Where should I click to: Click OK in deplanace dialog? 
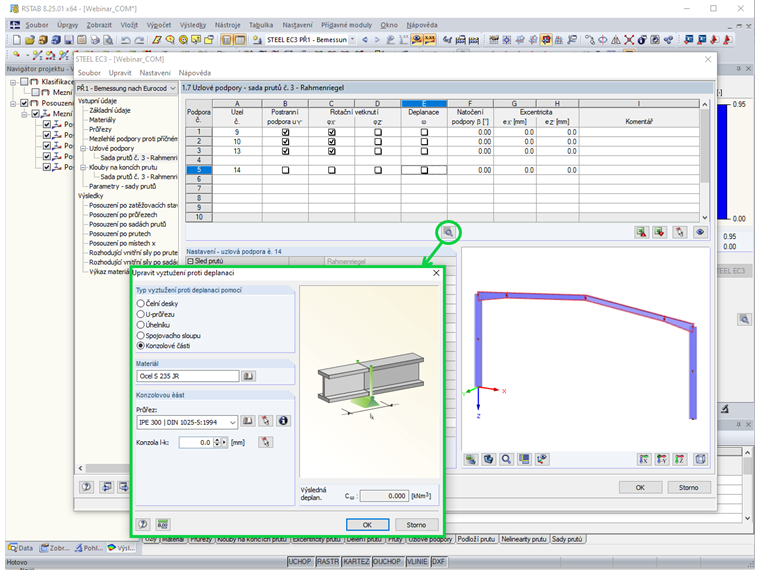(367, 524)
